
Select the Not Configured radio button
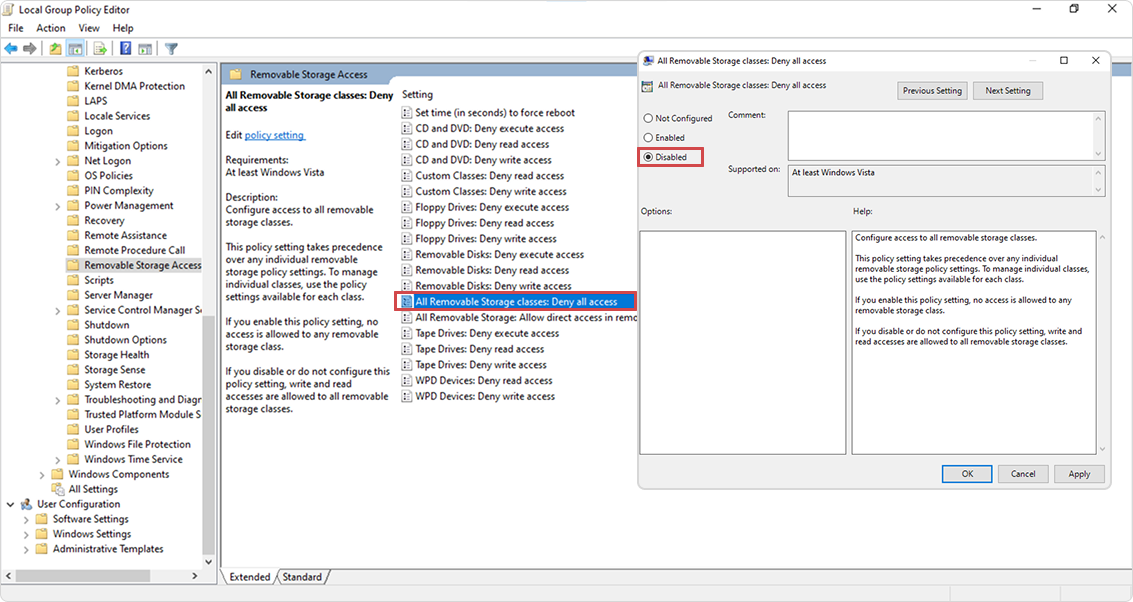coord(648,118)
